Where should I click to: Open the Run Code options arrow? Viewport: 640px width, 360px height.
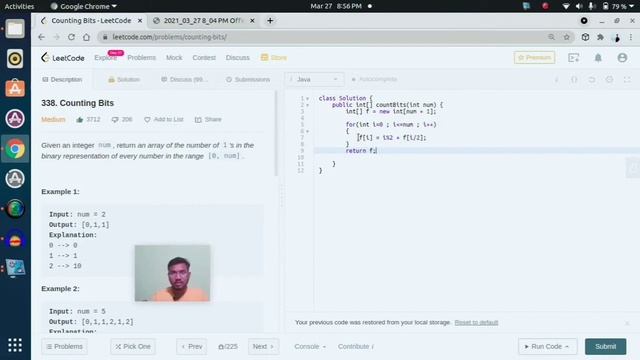coord(567,347)
